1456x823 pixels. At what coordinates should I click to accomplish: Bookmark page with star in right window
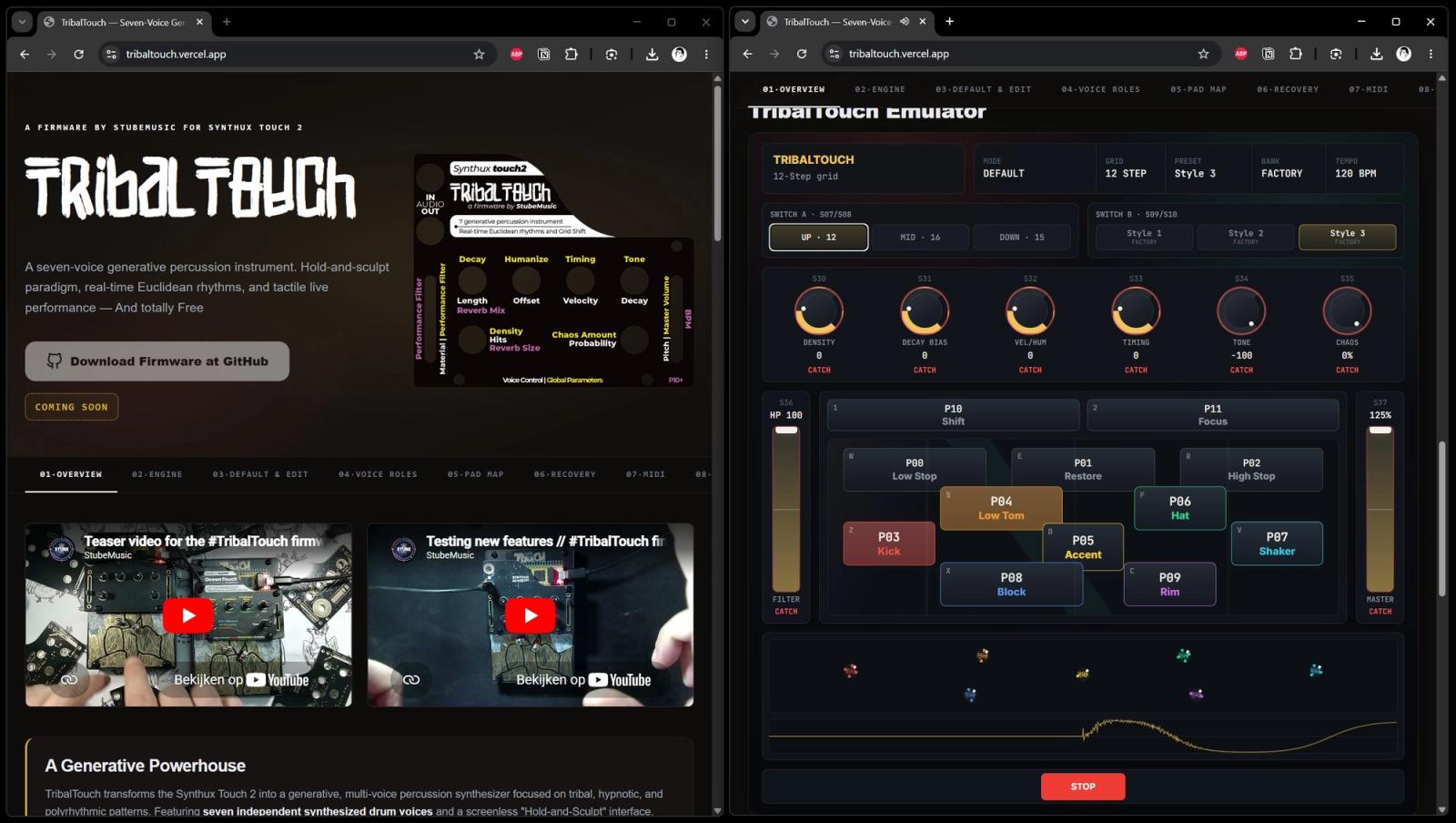pyautogui.click(x=1203, y=55)
